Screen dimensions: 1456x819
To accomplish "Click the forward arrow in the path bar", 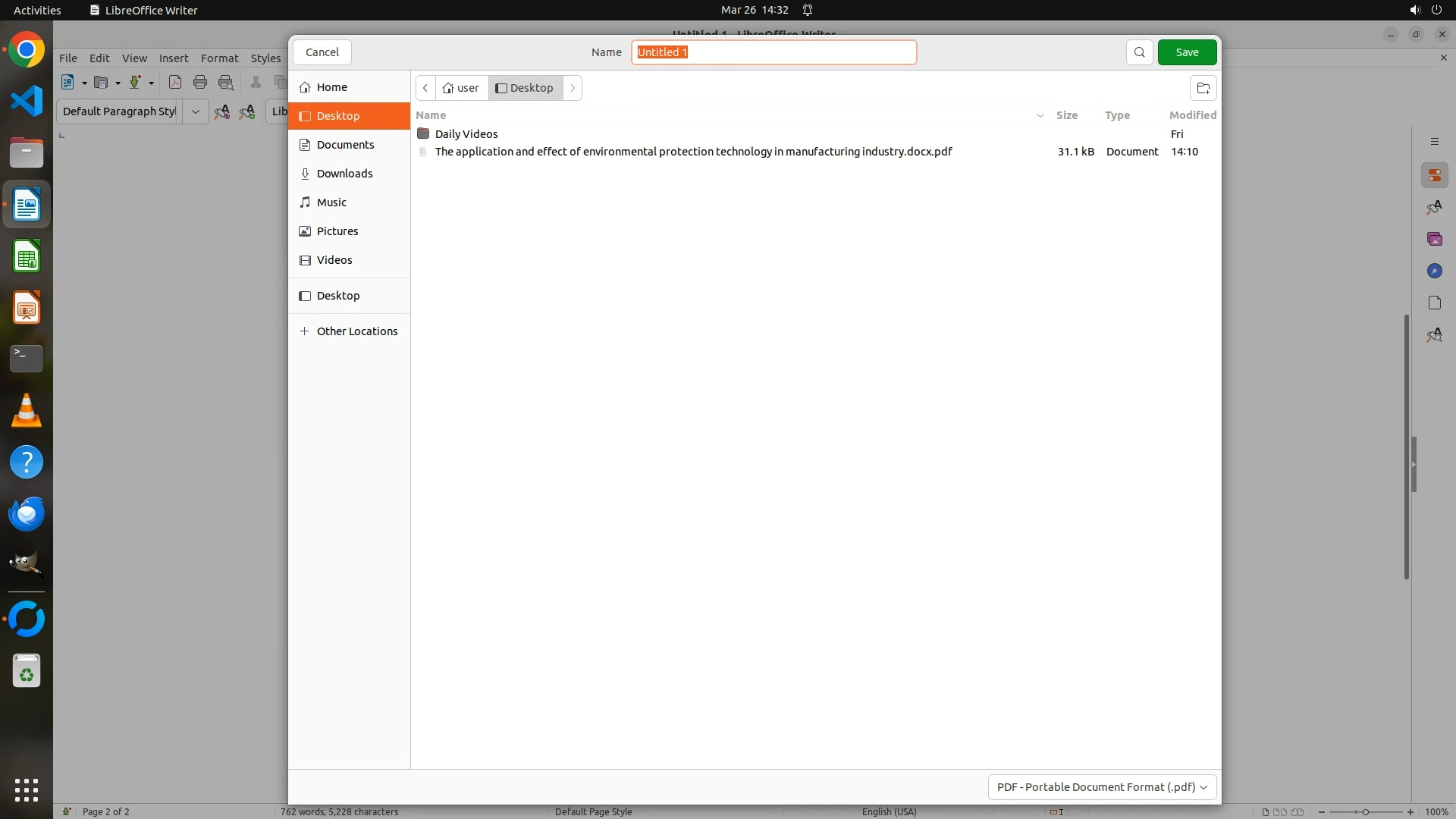I will (x=573, y=88).
